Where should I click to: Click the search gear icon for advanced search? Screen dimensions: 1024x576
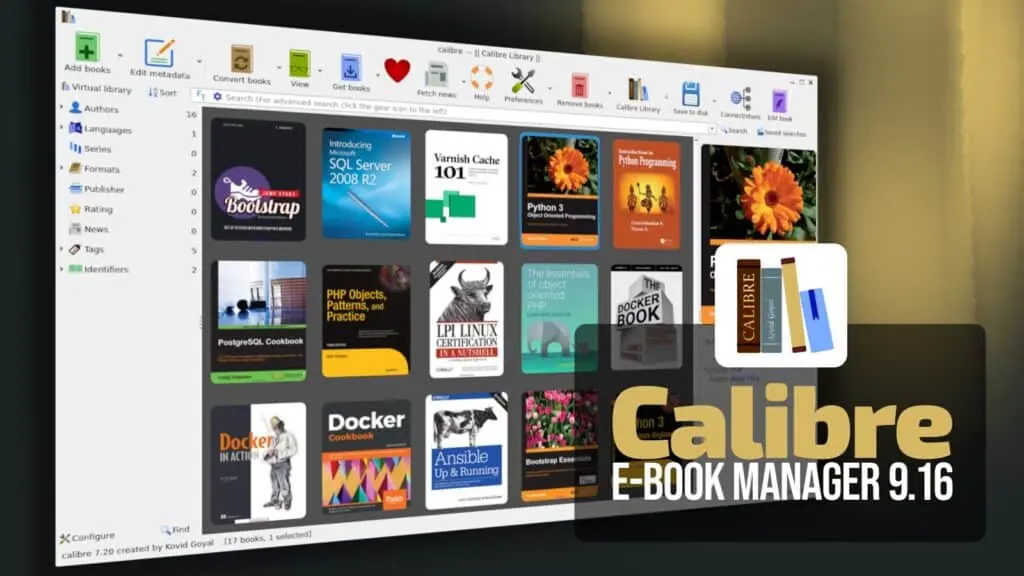pos(217,97)
